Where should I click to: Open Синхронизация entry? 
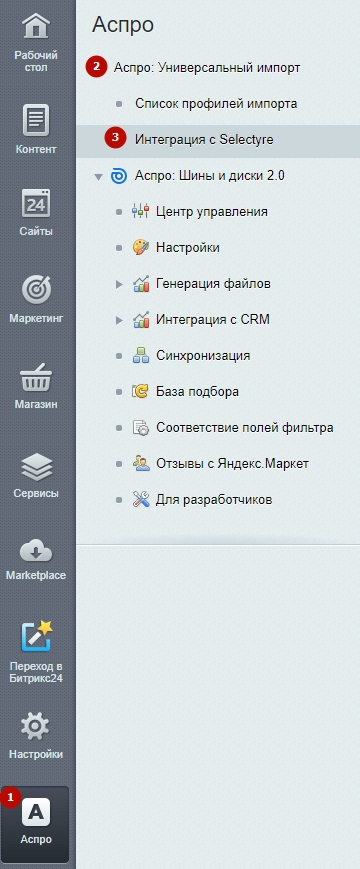click(x=203, y=356)
